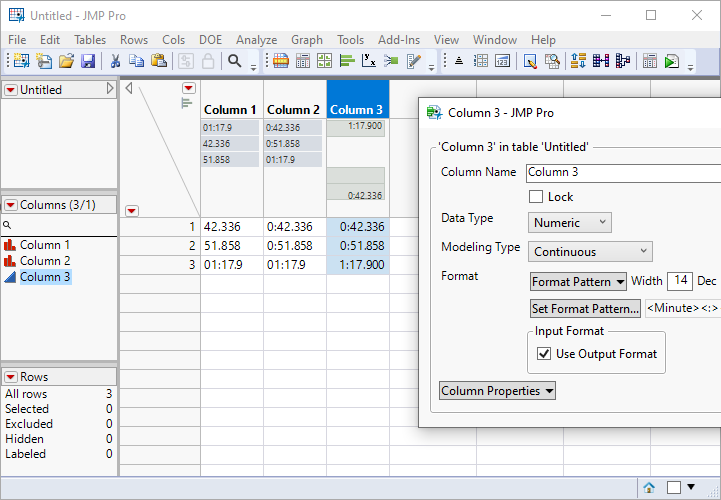Viewport: 721px width, 500px height.
Task: Click the Set Format Pattern button
Action: pyautogui.click(x=585, y=309)
